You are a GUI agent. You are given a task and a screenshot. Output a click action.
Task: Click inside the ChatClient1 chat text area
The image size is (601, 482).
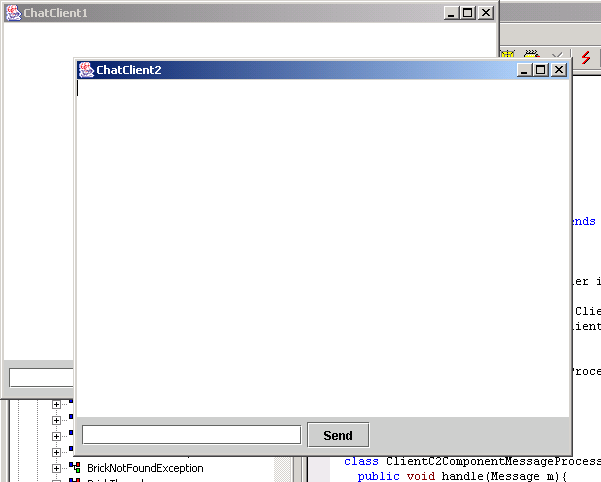point(38,192)
